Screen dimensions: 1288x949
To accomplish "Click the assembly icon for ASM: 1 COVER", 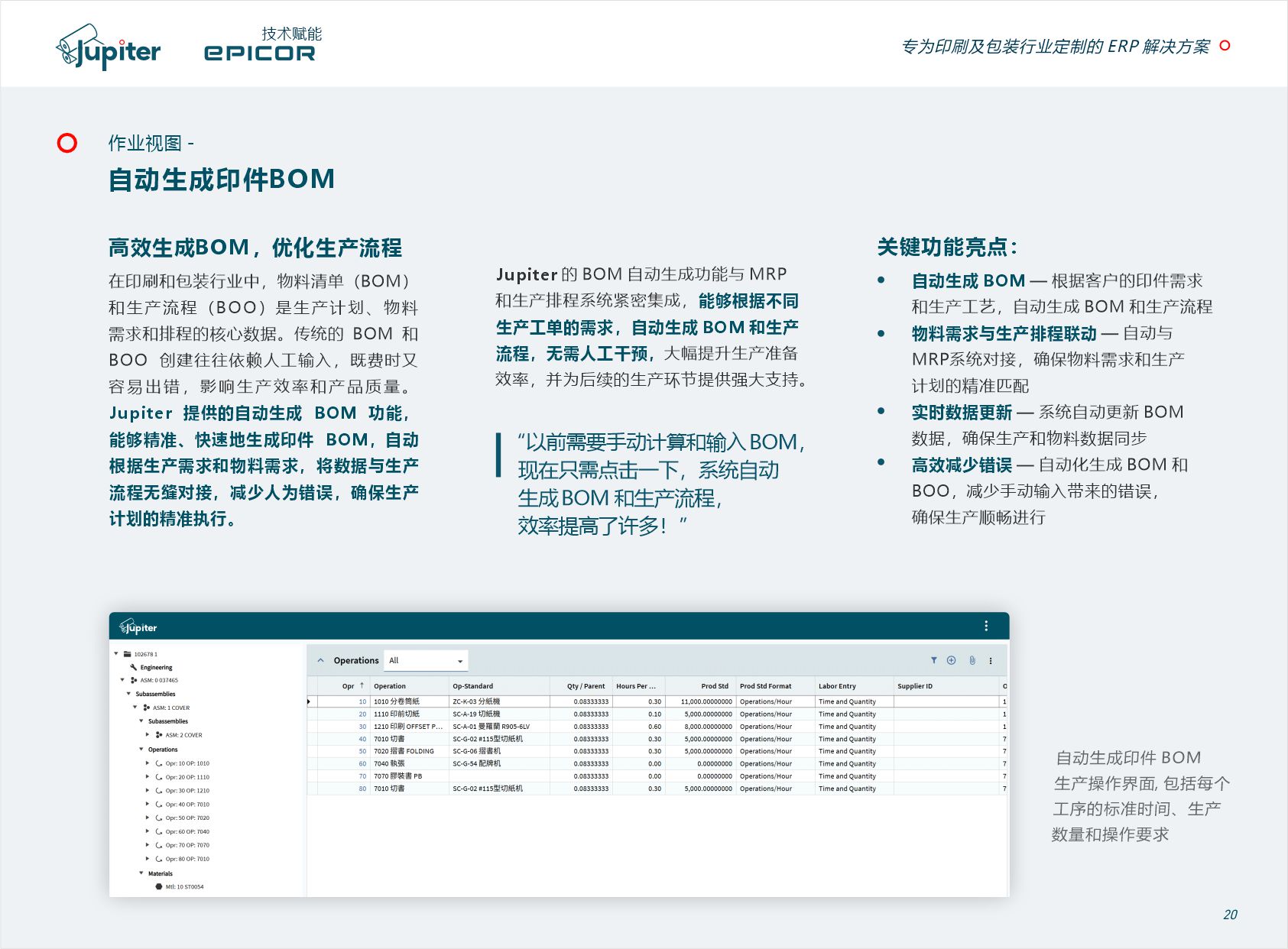I will [x=146, y=708].
